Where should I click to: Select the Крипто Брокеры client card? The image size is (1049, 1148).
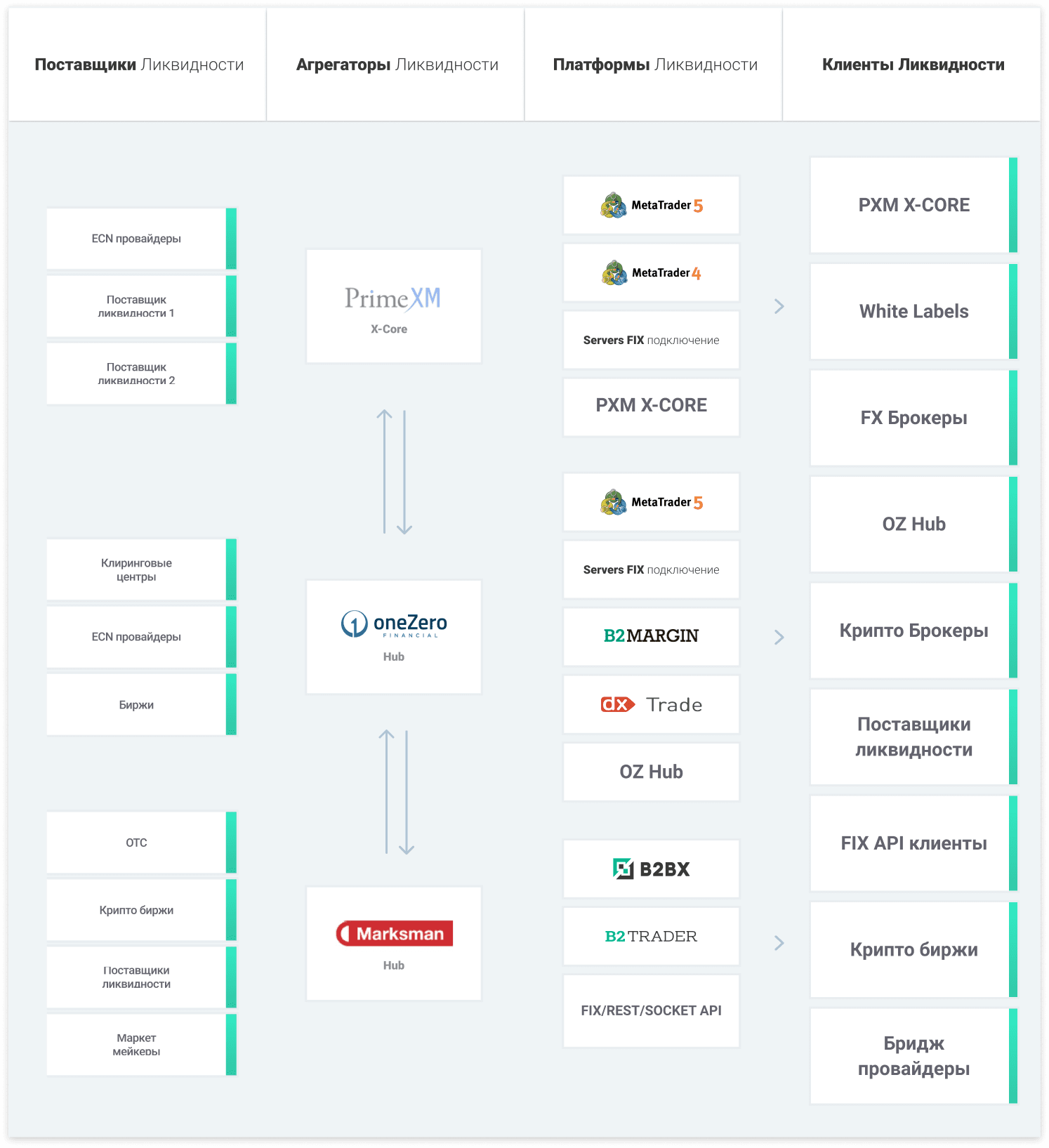[913, 631]
